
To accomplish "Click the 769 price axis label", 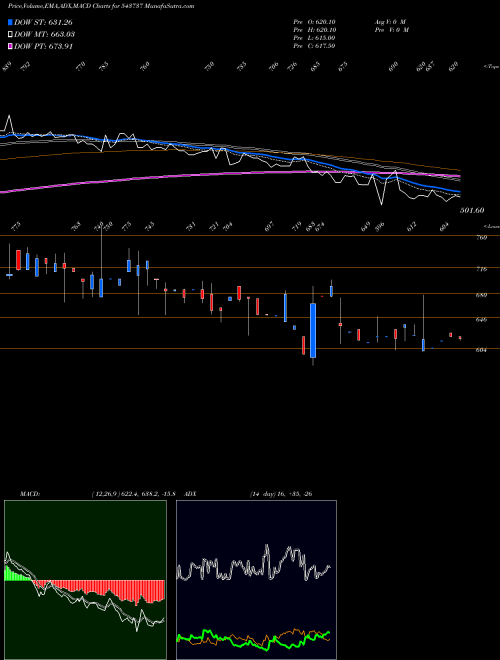I will pos(481,238).
